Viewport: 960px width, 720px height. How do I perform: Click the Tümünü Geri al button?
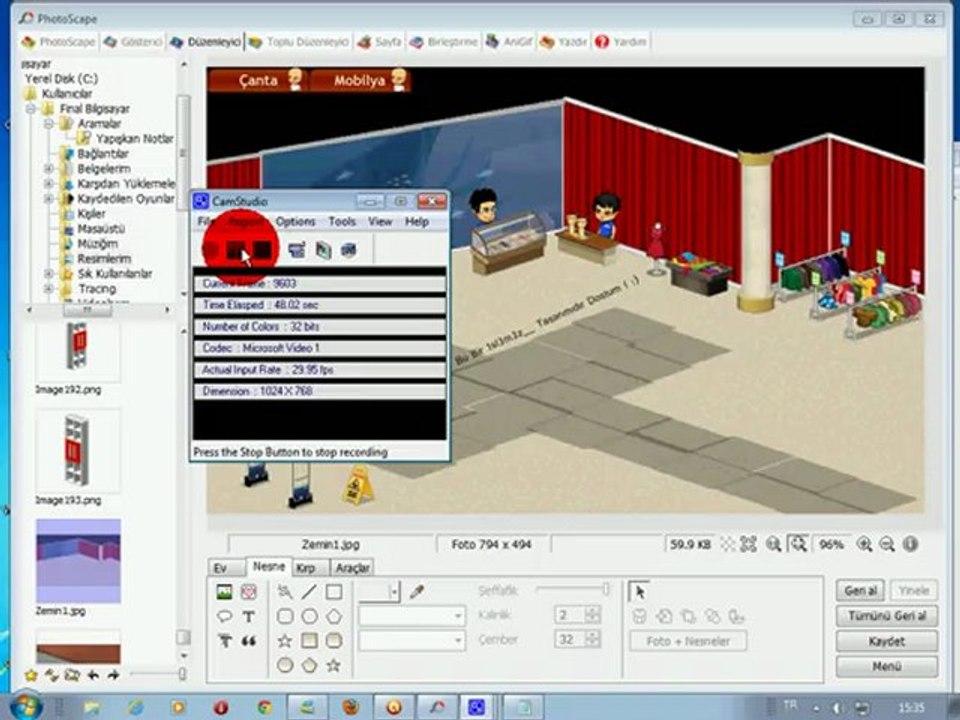click(x=887, y=616)
